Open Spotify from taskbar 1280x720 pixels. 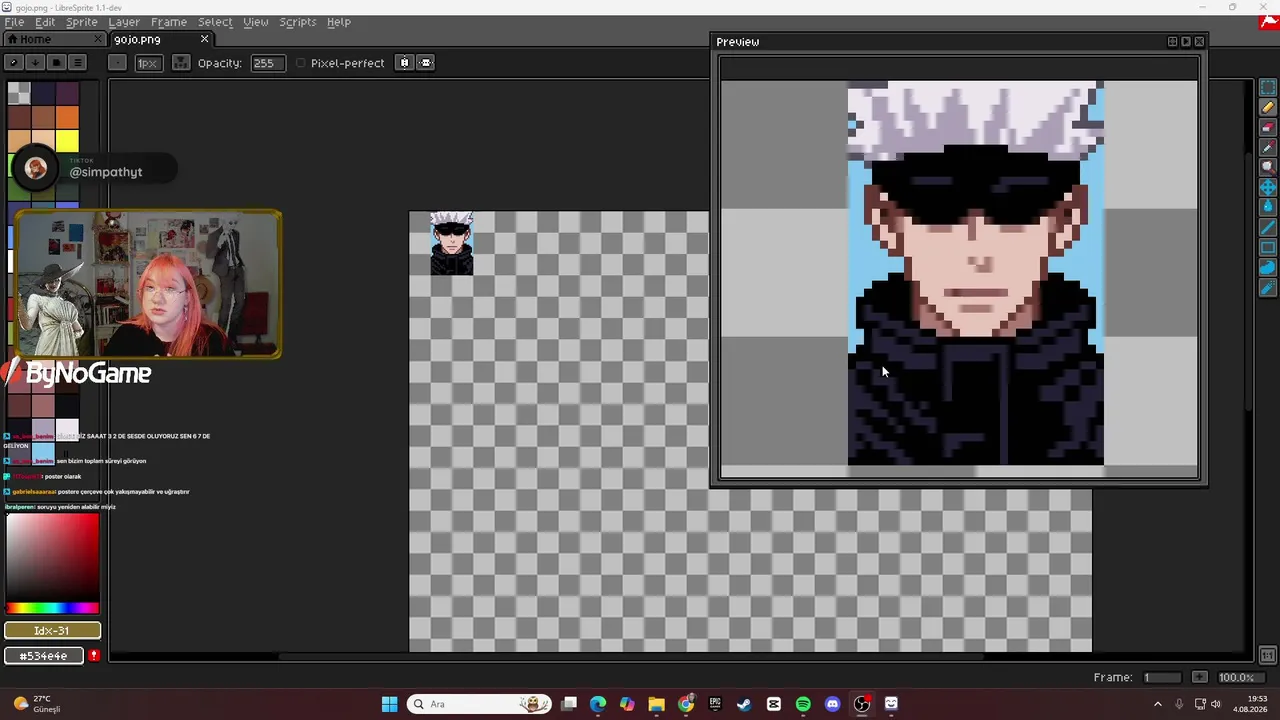pos(803,704)
